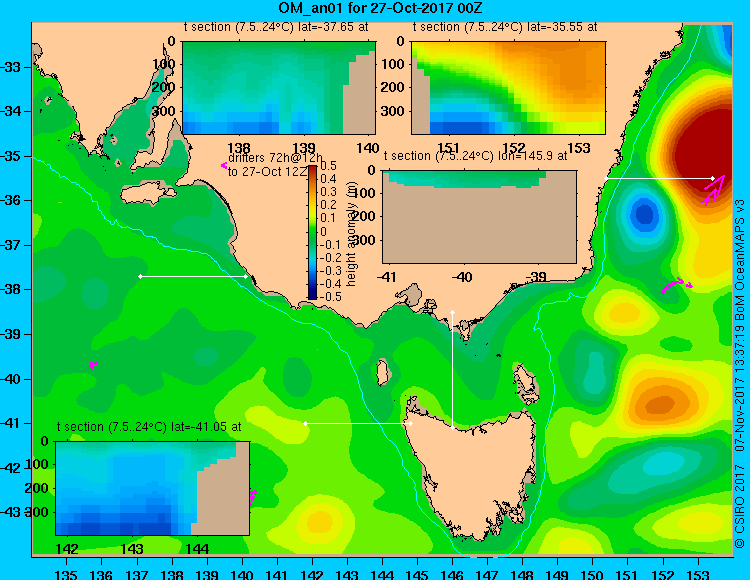The height and width of the screenshot is (580, 750).
Task: Click the "152" axis label of the lat=-35.55 inset
Action: tap(513, 149)
